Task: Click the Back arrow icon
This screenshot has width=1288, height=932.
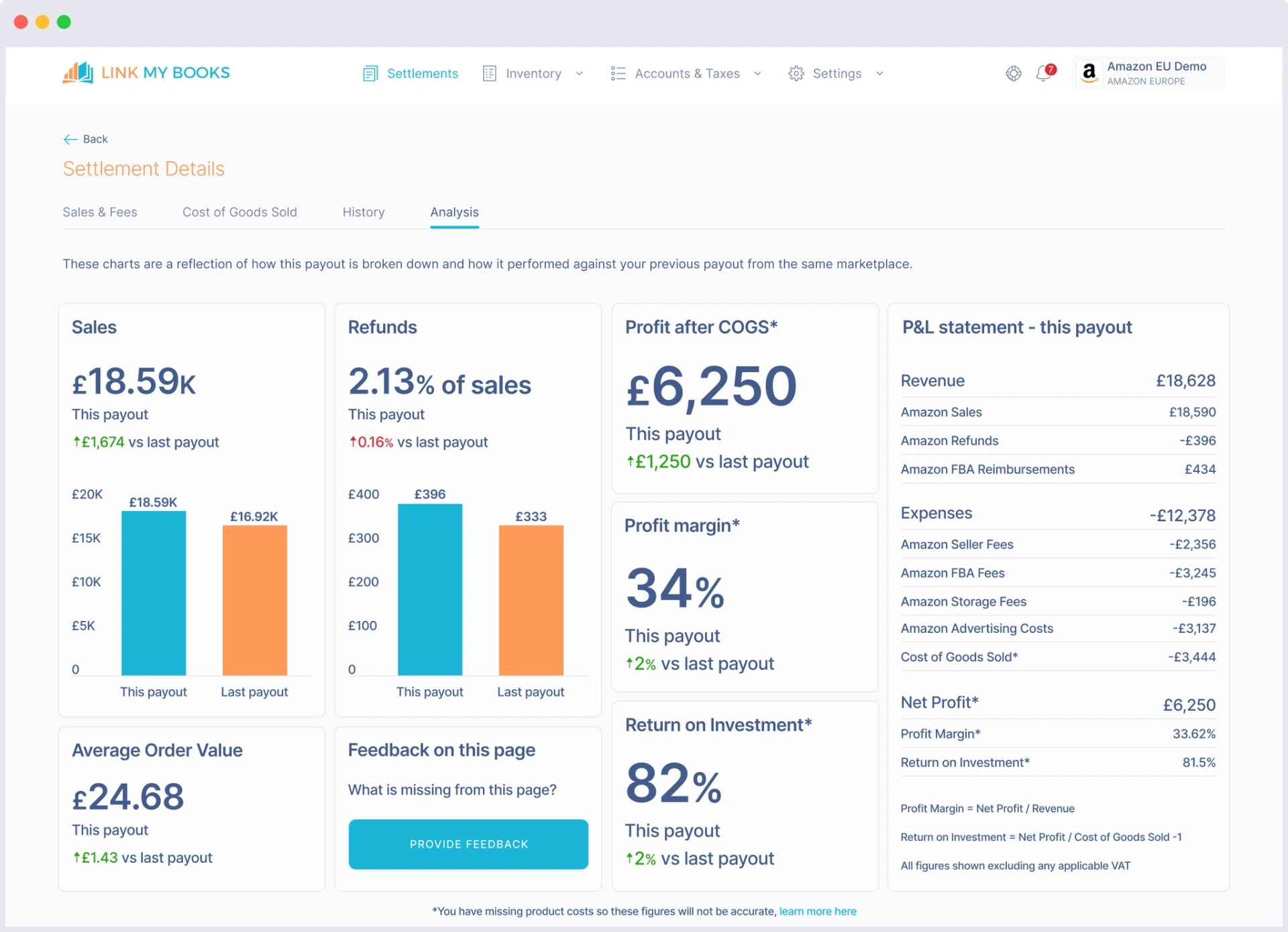Action: (70, 139)
